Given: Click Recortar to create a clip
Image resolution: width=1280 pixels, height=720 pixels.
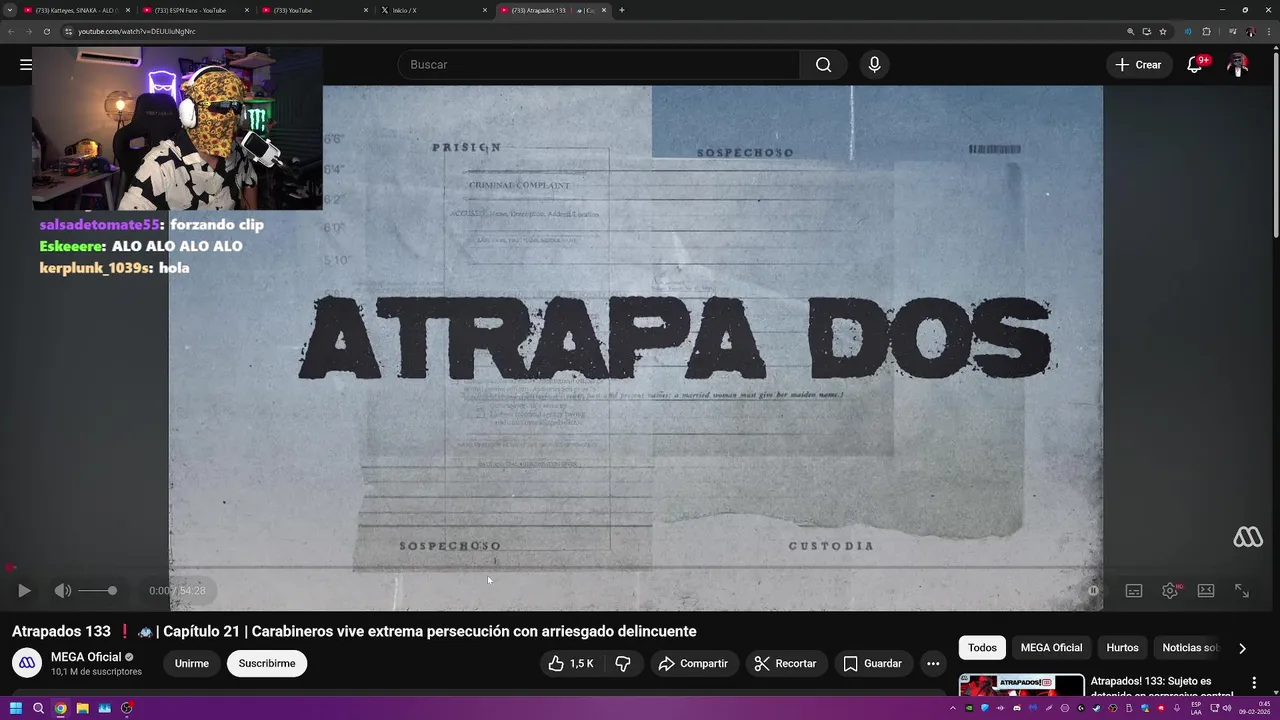Looking at the screenshot, I should point(785,663).
